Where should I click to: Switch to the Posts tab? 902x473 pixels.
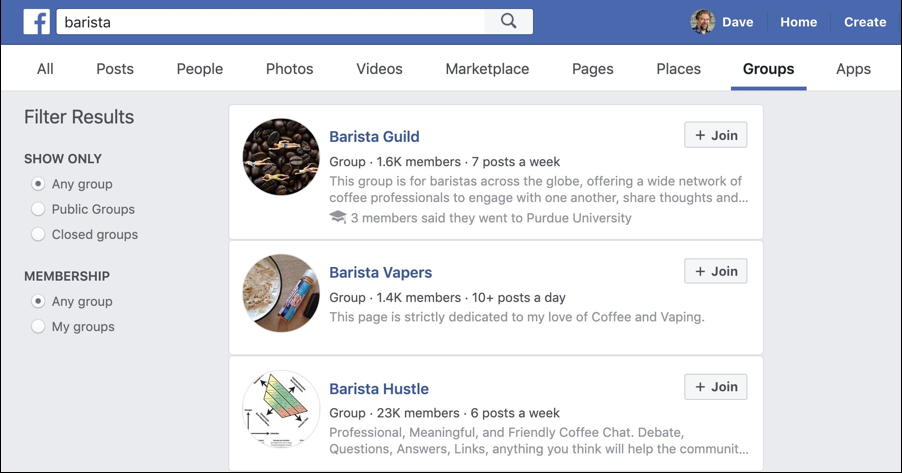coord(115,69)
